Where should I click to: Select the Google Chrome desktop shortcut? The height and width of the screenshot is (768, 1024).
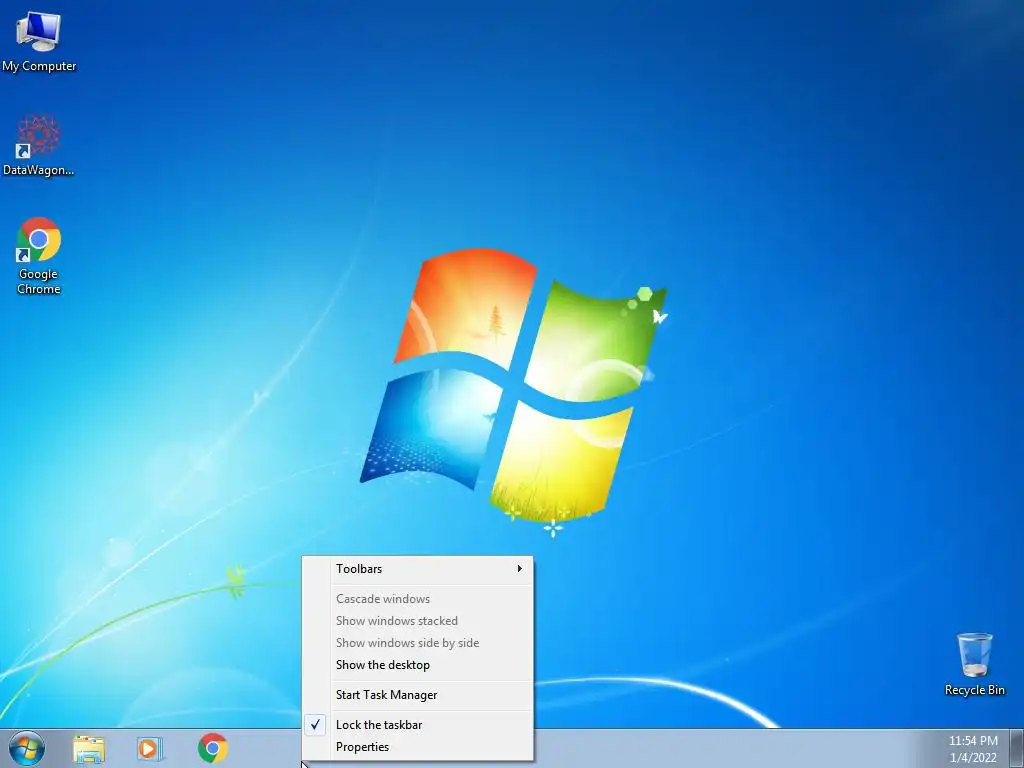tap(39, 256)
